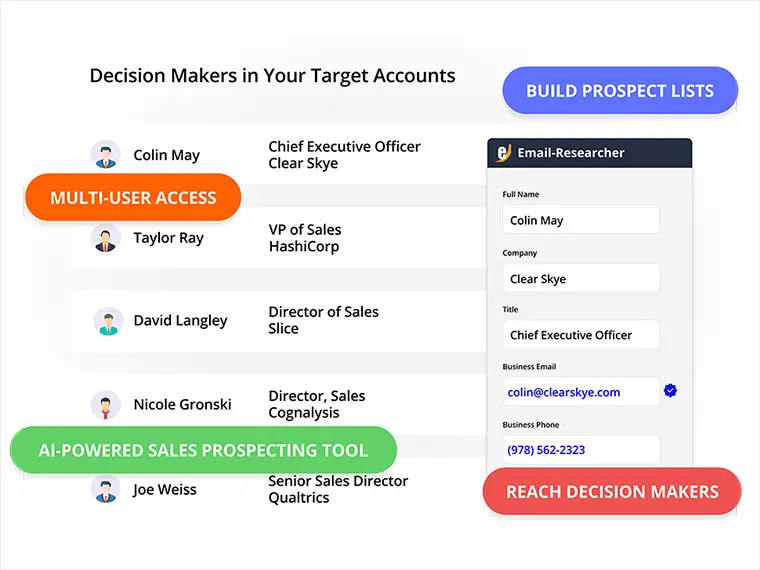This screenshot has height=570, width=760.
Task: Open Joe Weiss's profile avatar
Action: tap(106, 489)
